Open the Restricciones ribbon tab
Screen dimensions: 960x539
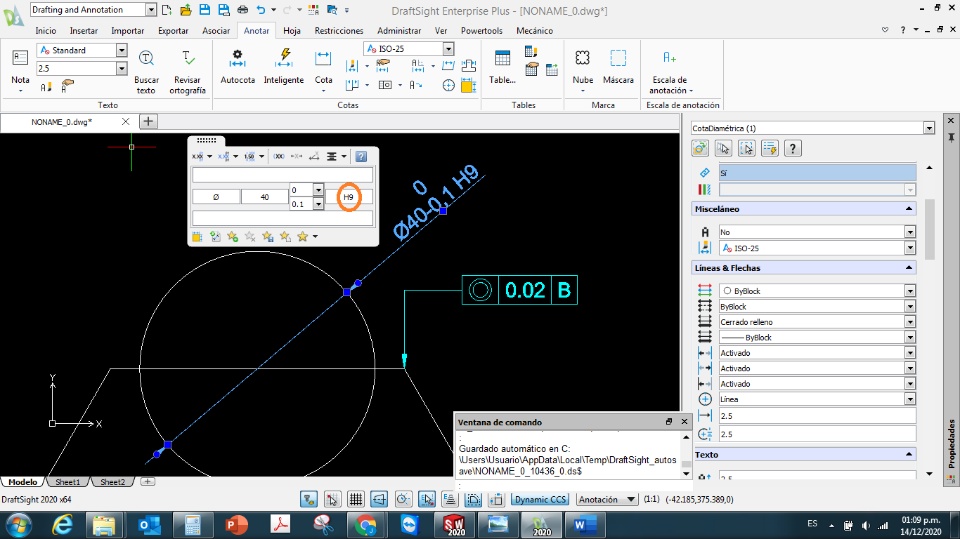point(339,31)
